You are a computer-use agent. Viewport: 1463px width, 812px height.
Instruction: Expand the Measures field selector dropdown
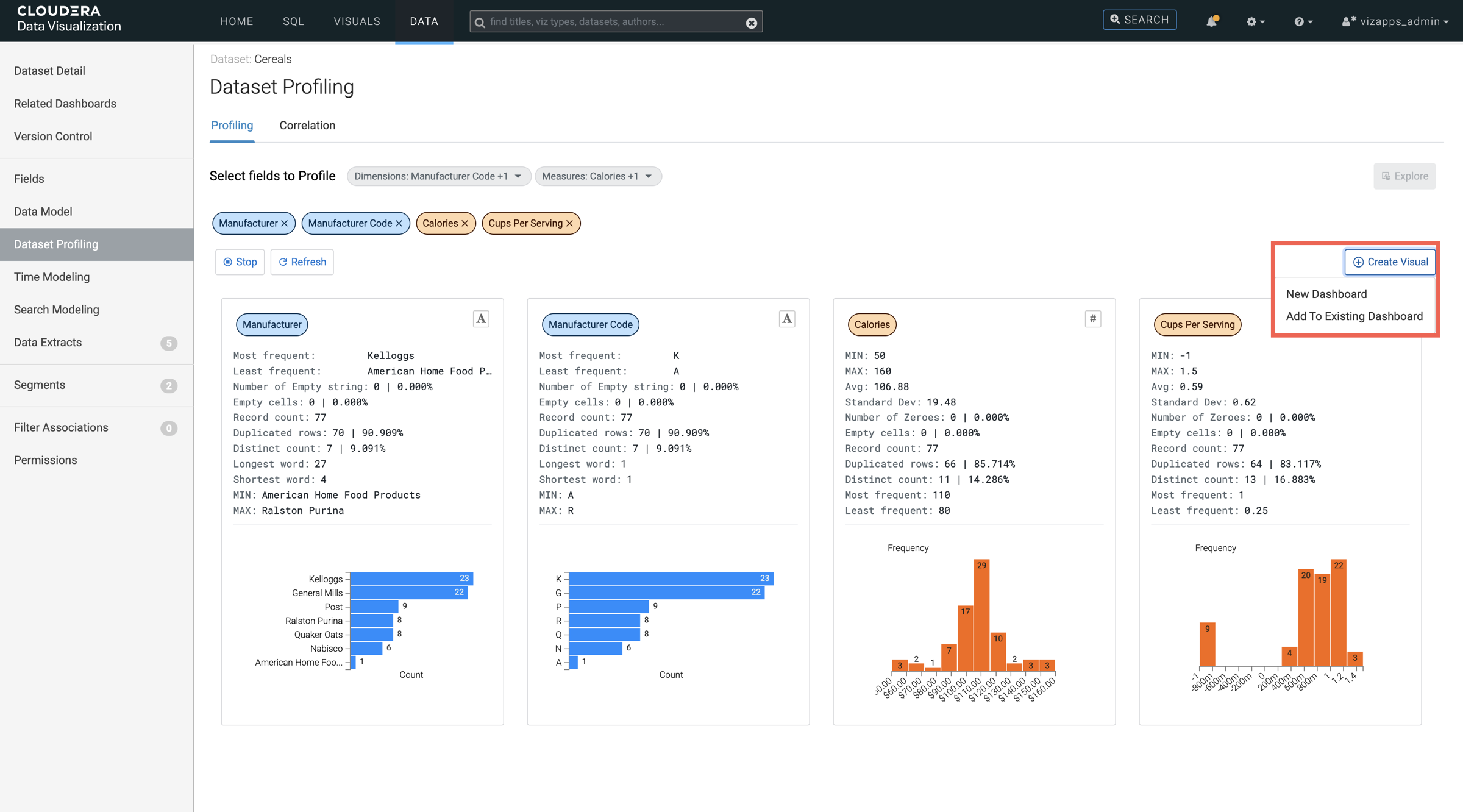click(x=597, y=176)
